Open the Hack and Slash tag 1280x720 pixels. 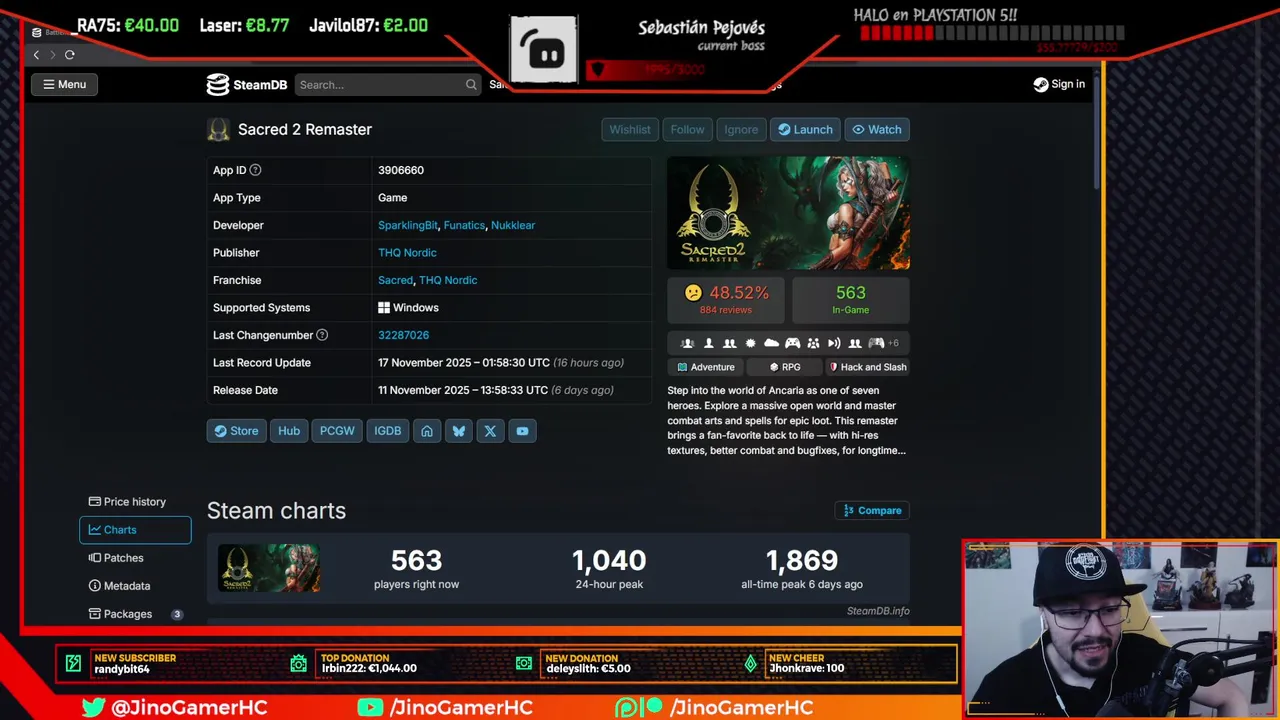coord(867,367)
